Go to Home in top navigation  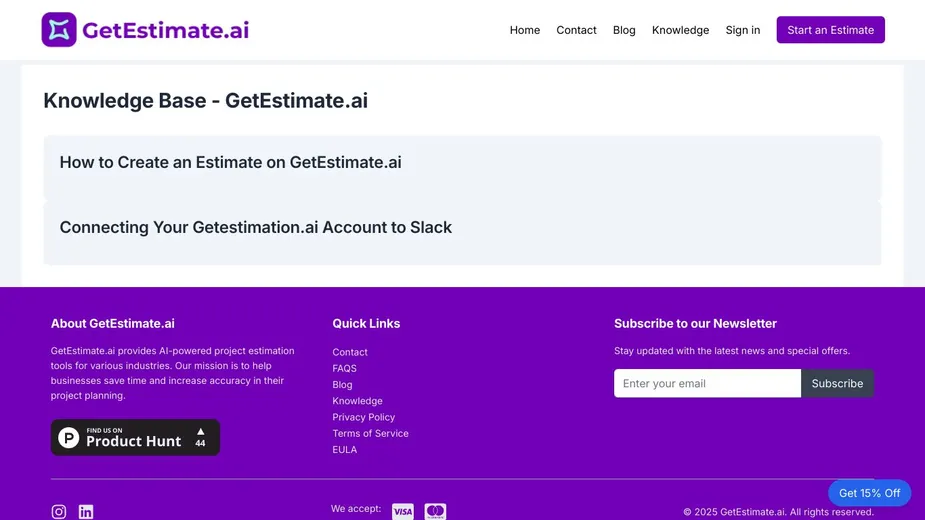coord(524,30)
